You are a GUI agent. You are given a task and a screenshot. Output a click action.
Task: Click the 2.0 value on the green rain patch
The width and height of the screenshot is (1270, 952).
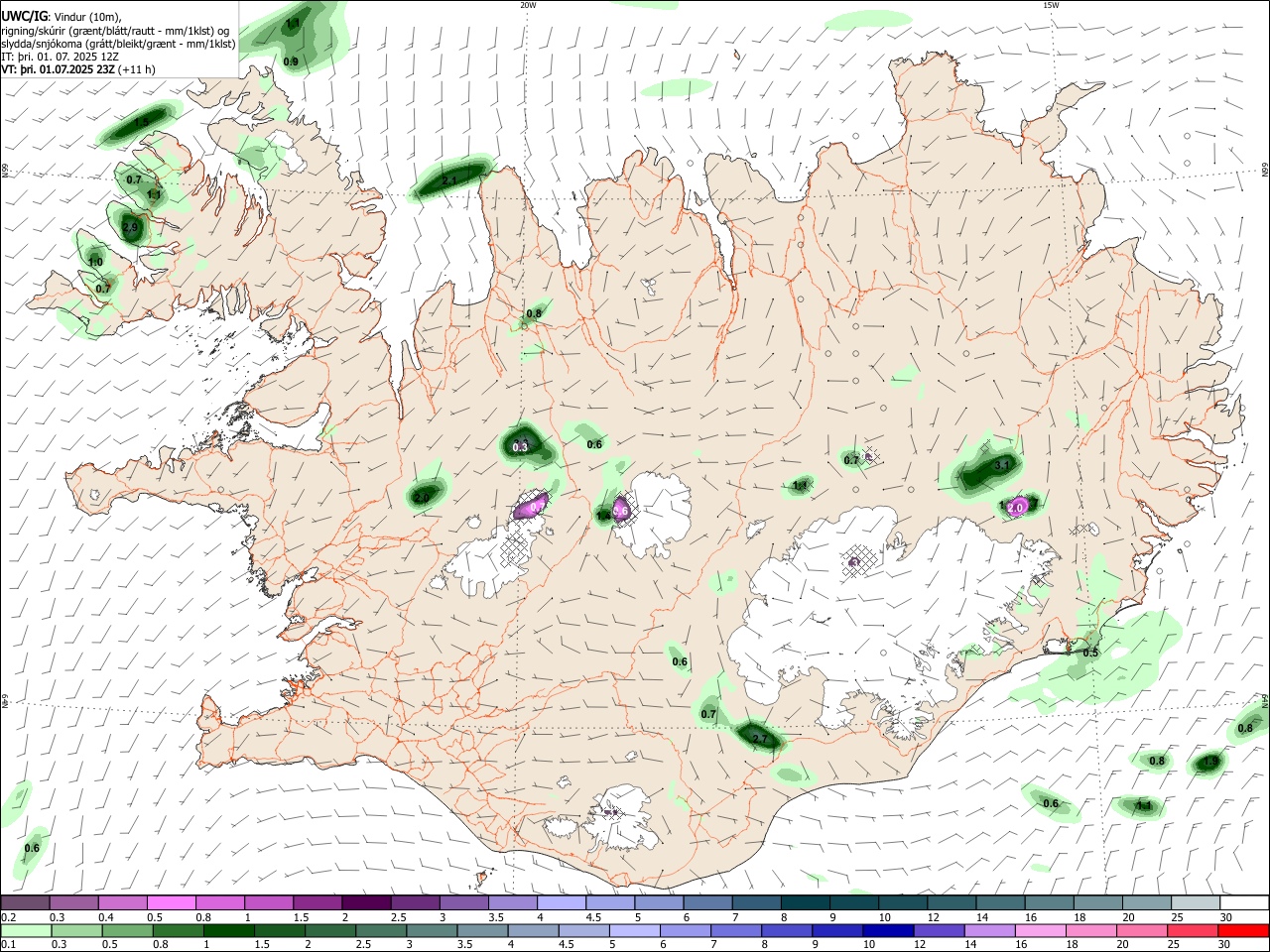pyautogui.click(x=422, y=498)
